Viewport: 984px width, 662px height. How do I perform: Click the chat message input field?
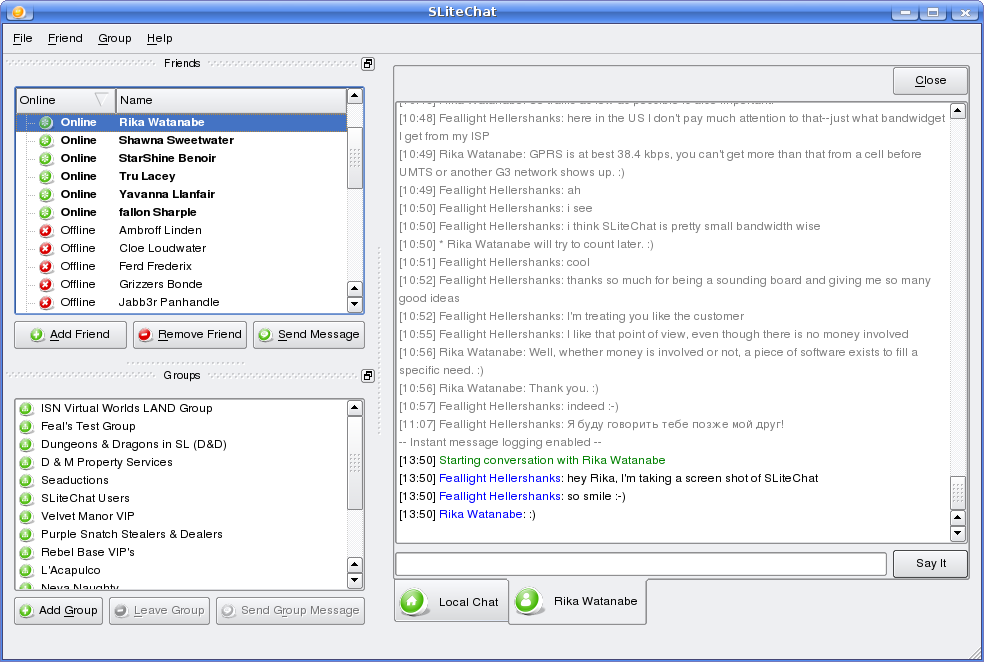pyautogui.click(x=641, y=564)
